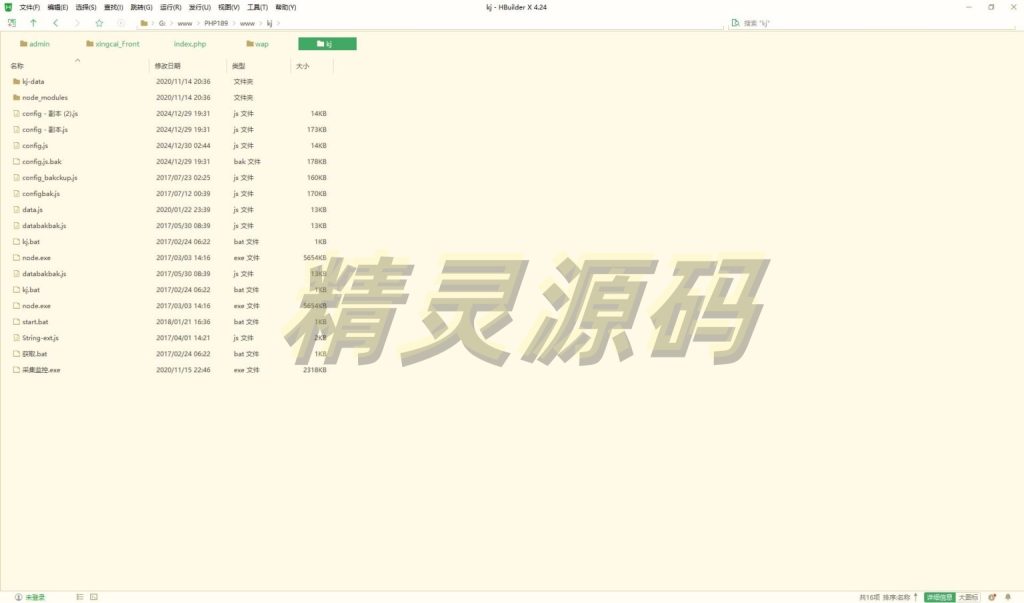Navigate back with the left arrow
This screenshot has height=603, width=1024.
click(56, 23)
